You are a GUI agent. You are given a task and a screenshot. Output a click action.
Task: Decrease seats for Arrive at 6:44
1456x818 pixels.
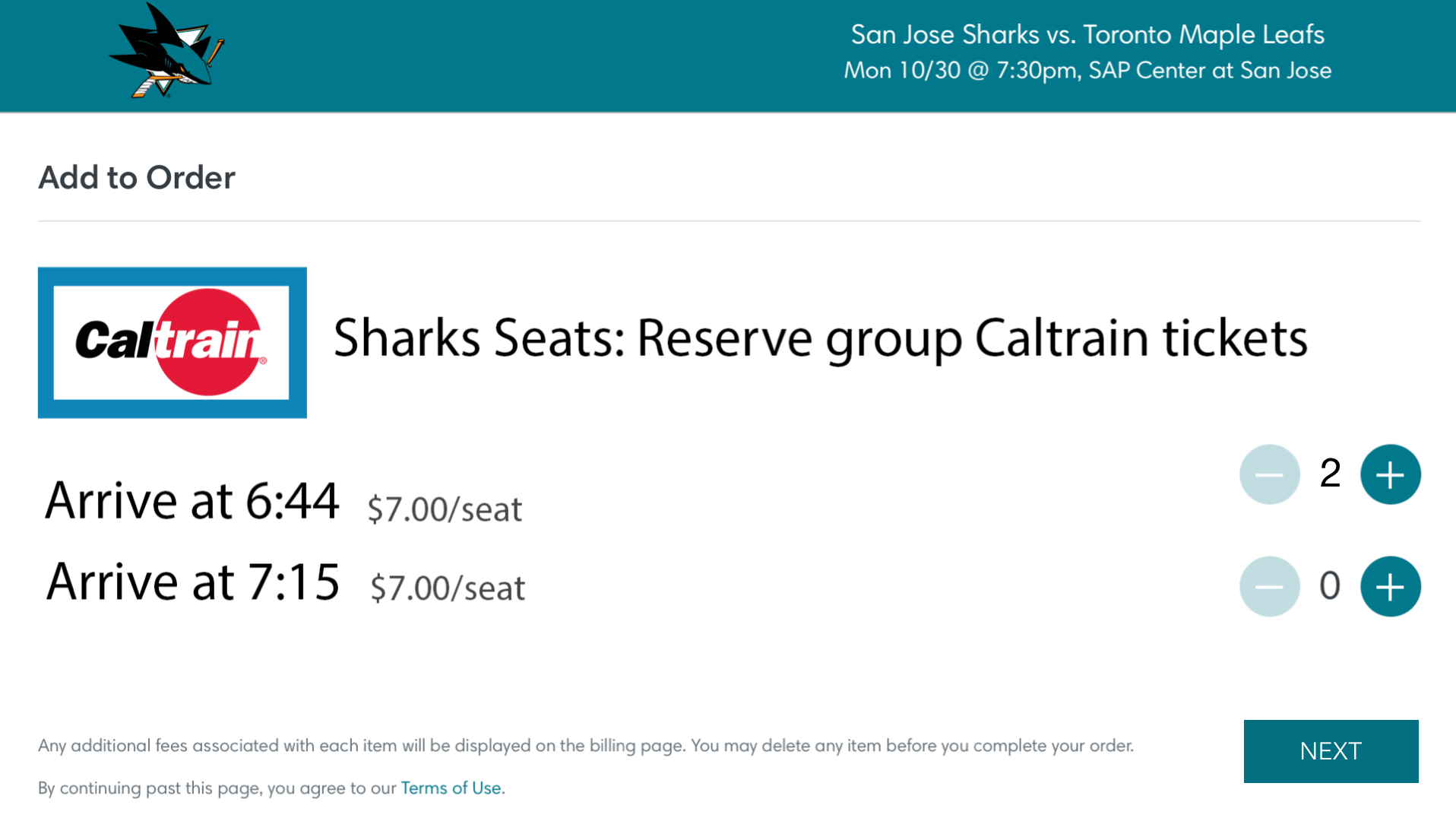(x=1269, y=474)
